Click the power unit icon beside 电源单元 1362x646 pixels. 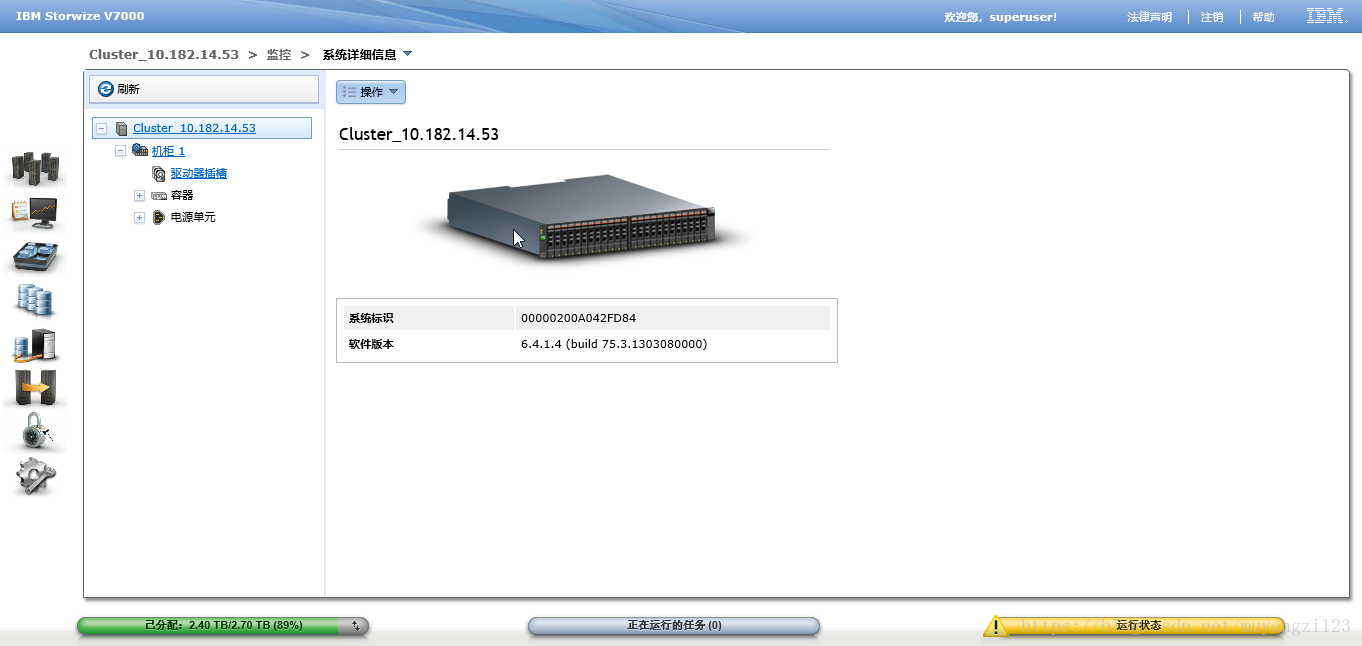[159, 217]
